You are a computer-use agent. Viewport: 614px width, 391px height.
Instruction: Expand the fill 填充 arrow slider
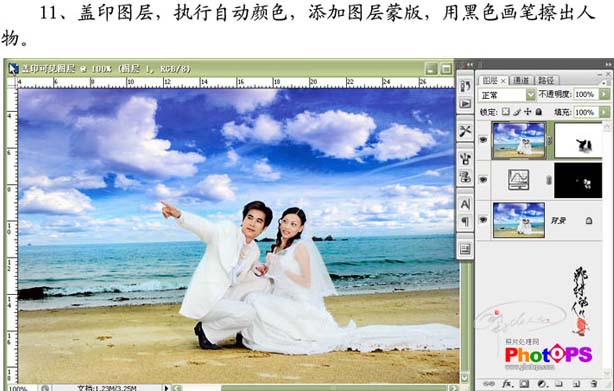pos(605,112)
